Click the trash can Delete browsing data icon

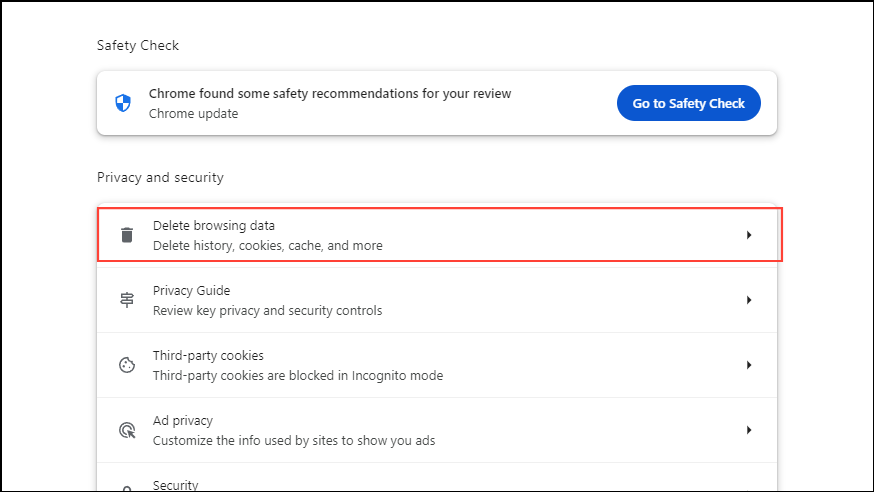tap(127, 235)
